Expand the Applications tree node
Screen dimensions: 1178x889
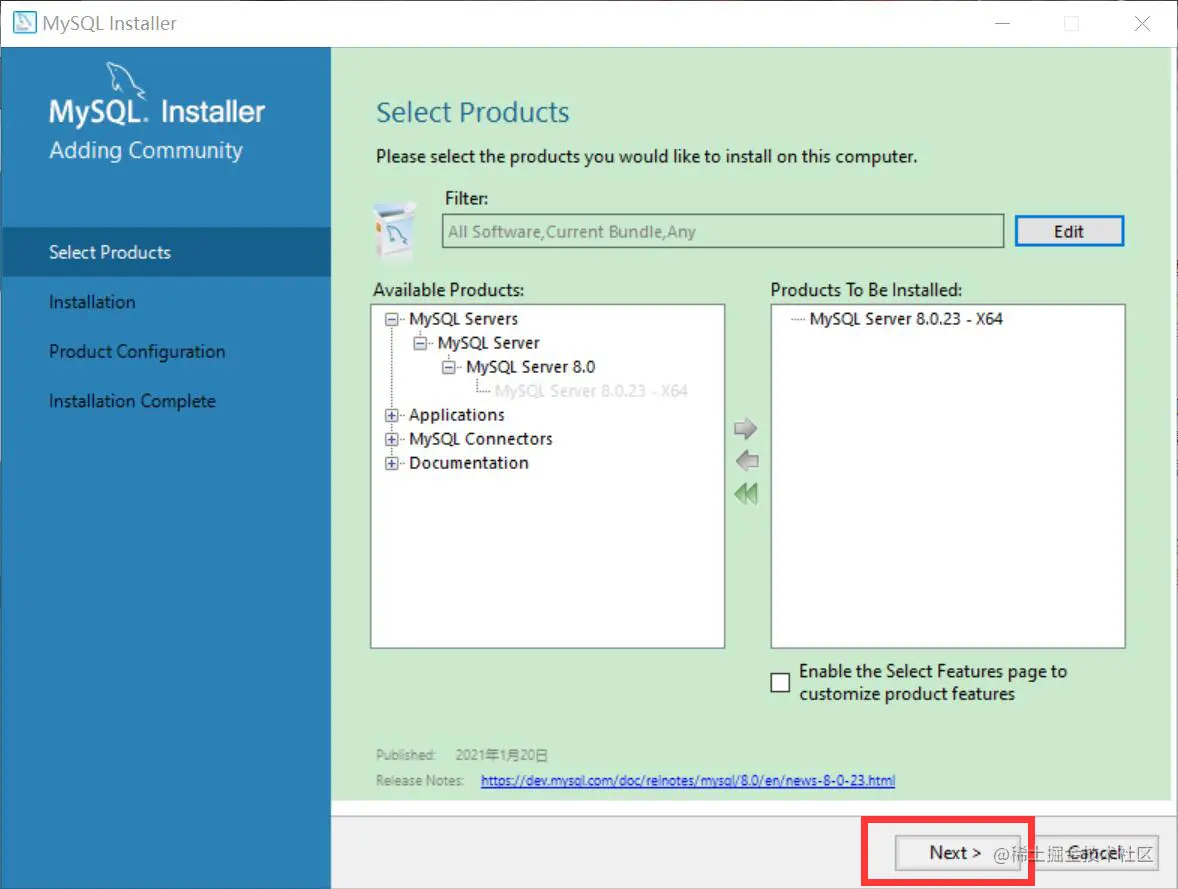pyautogui.click(x=391, y=416)
